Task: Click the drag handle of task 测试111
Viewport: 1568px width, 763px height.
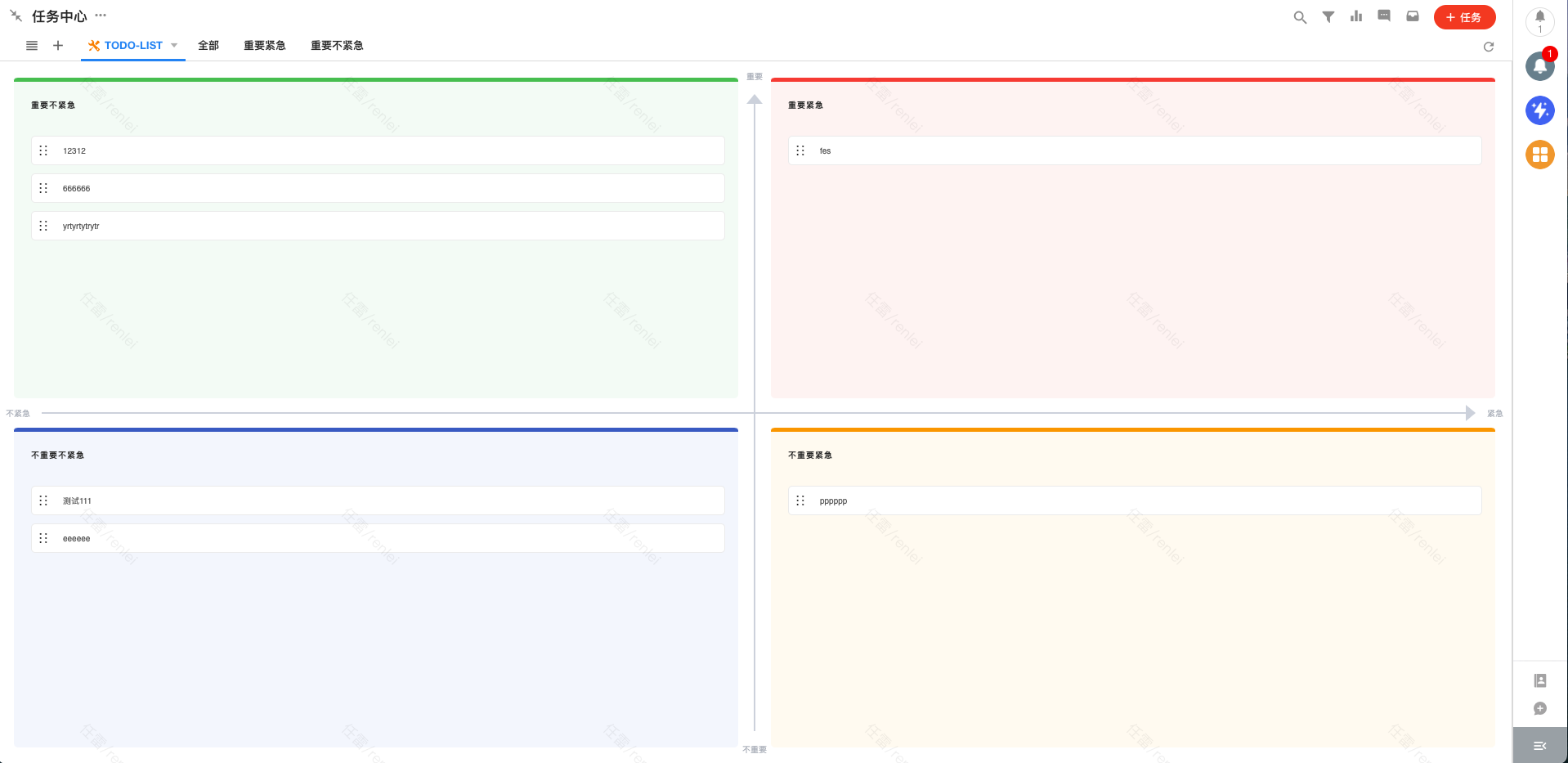Action: [44, 500]
